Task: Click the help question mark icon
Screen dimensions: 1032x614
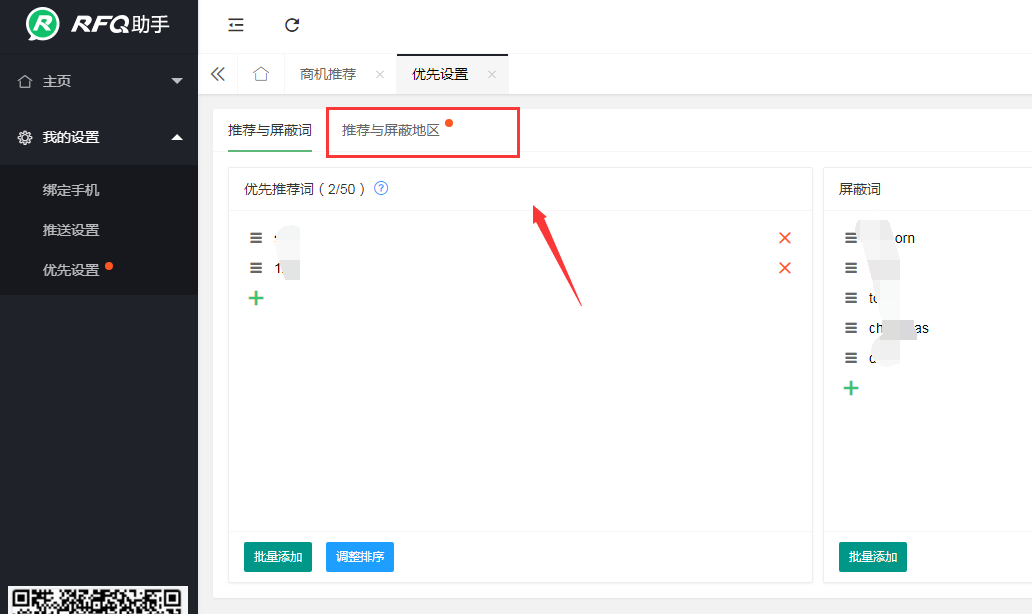Action: tap(381, 188)
